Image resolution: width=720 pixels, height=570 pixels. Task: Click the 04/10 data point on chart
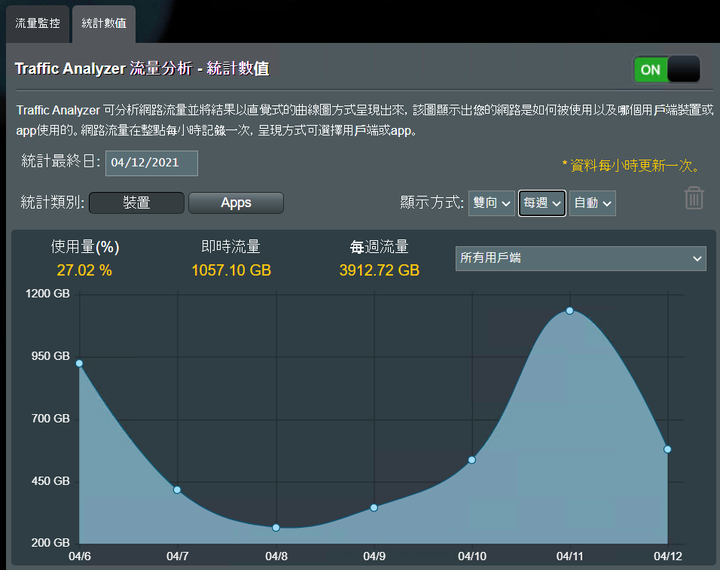[472, 460]
